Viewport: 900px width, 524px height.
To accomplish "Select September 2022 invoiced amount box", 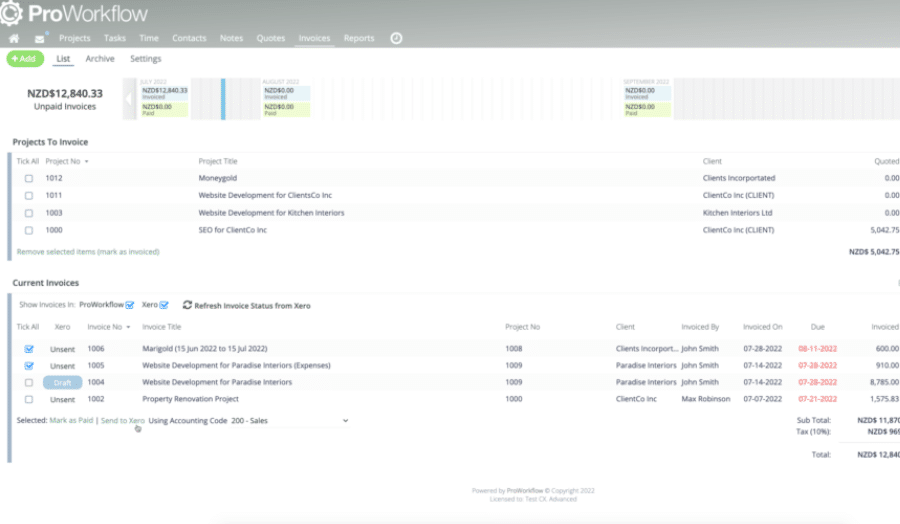I will click(647, 94).
